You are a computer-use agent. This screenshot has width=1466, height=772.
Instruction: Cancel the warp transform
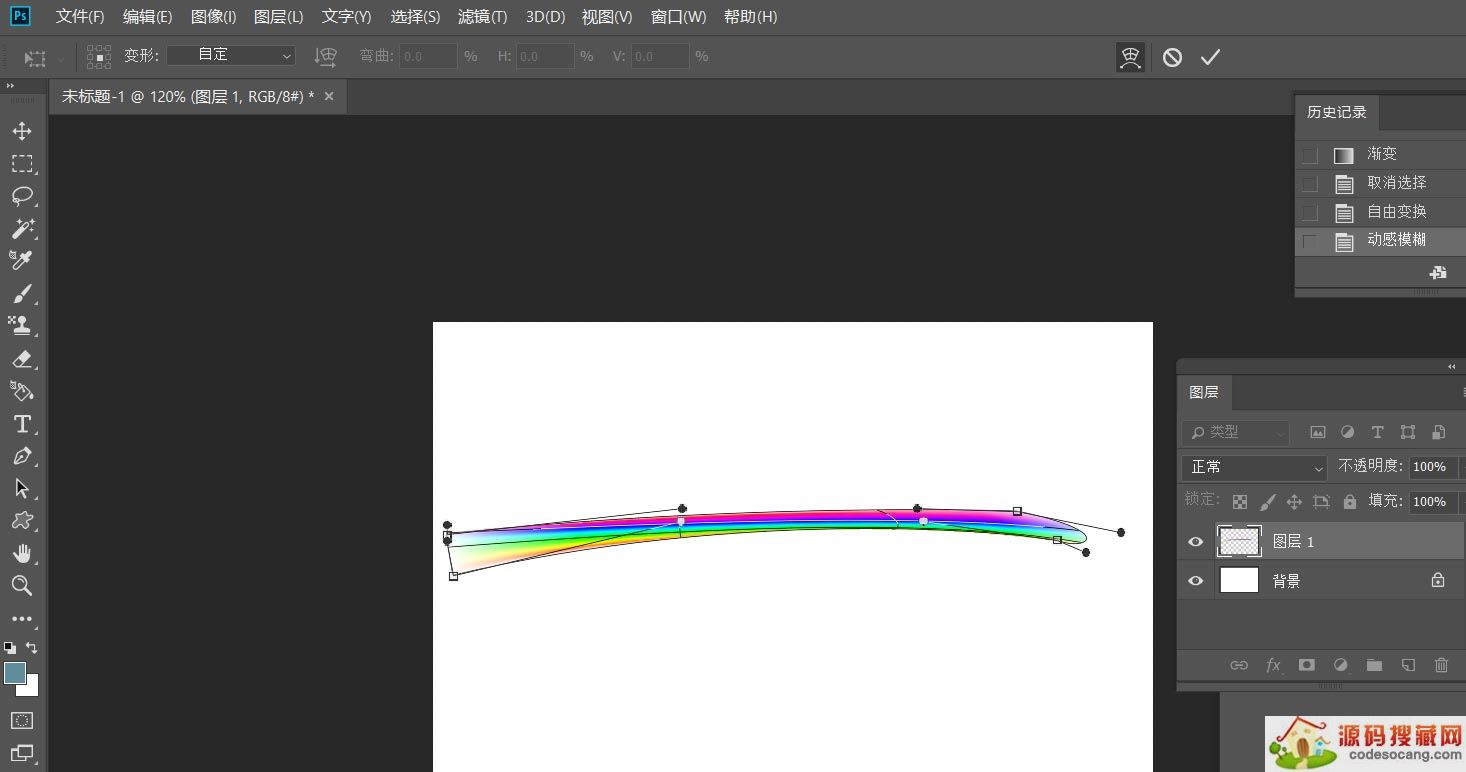point(1172,57)
